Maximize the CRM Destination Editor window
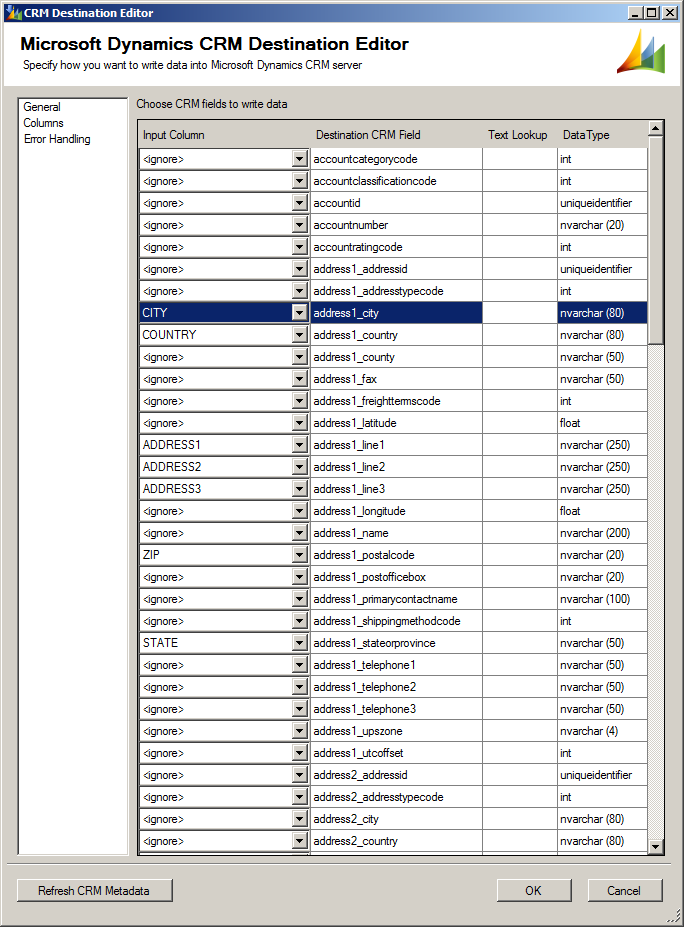 pos(652,12)
